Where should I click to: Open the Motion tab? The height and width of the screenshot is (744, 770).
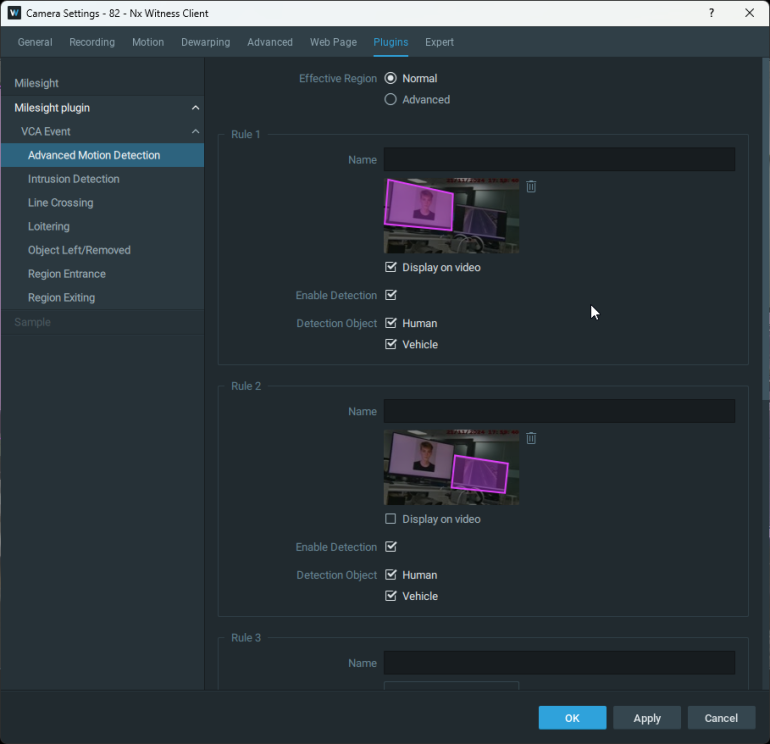tap(148, 42)
